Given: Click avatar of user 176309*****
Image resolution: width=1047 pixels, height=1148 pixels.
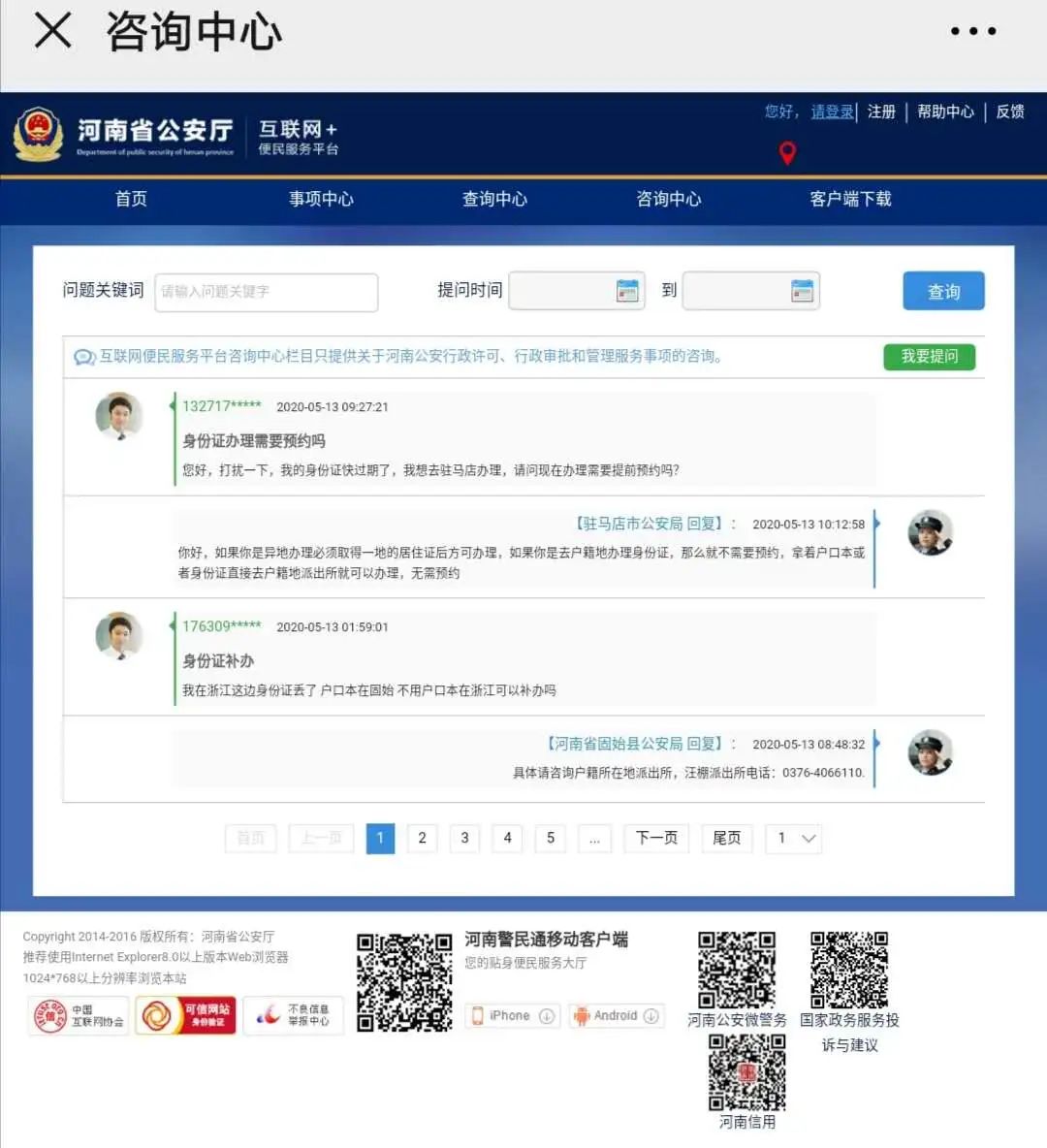Looking at the screenshot, I should click(x=118, y=635).
